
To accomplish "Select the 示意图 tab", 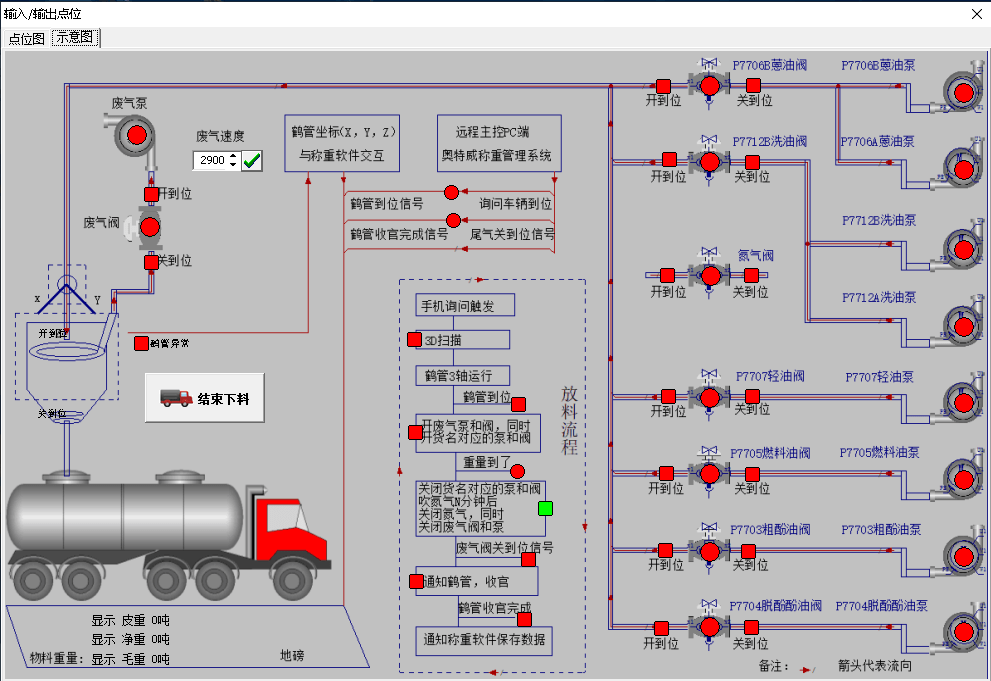I will coord(75,38).
